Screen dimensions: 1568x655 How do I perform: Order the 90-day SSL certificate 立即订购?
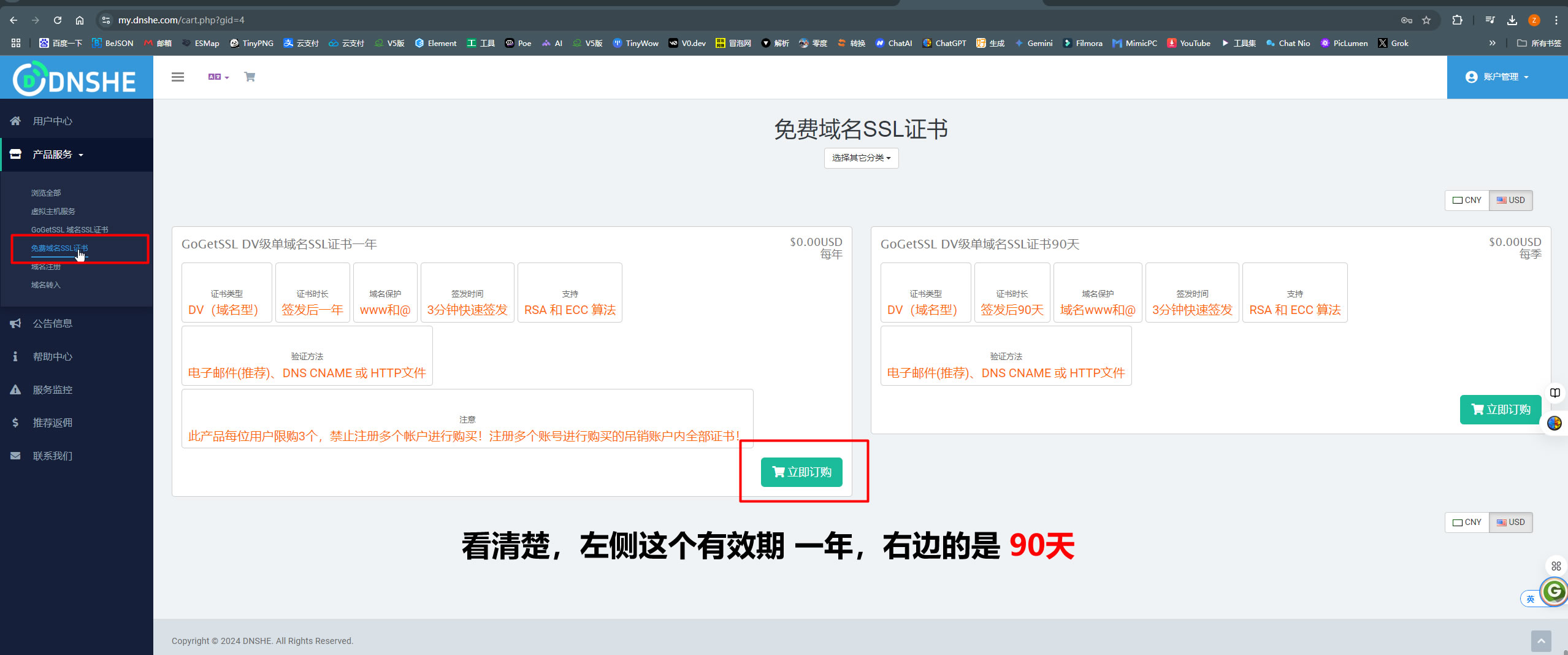pyautogui.click(x=1501, y=410)
